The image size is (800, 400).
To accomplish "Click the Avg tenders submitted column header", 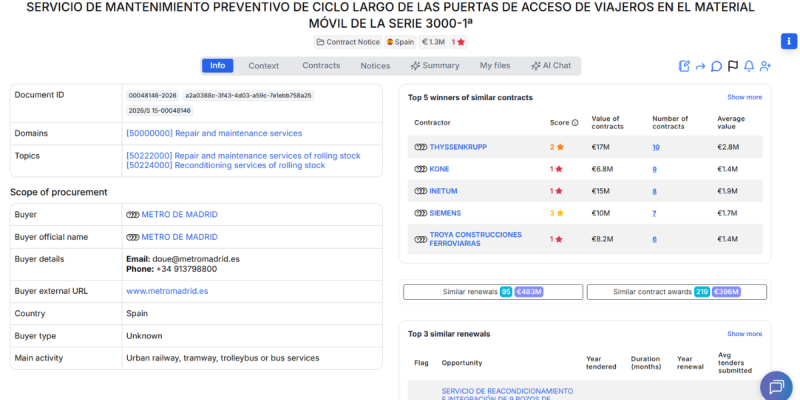I will coord(735,363).
